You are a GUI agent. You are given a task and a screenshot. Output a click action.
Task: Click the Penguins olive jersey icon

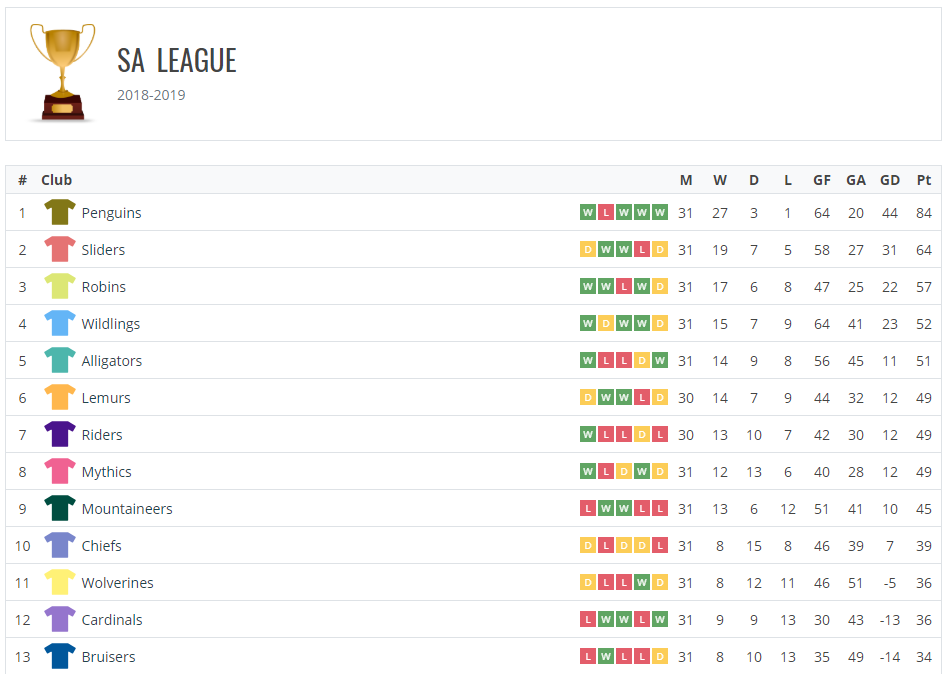[60, 212]
